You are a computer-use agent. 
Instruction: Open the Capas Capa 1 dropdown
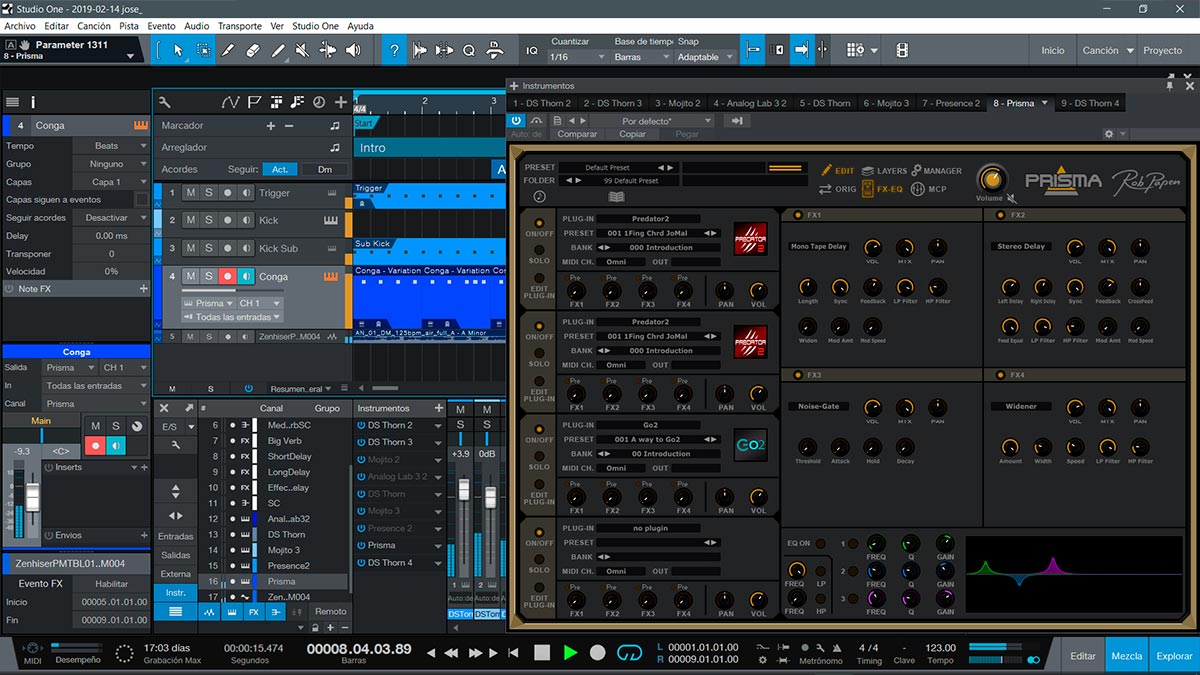(x=111, y=182)
